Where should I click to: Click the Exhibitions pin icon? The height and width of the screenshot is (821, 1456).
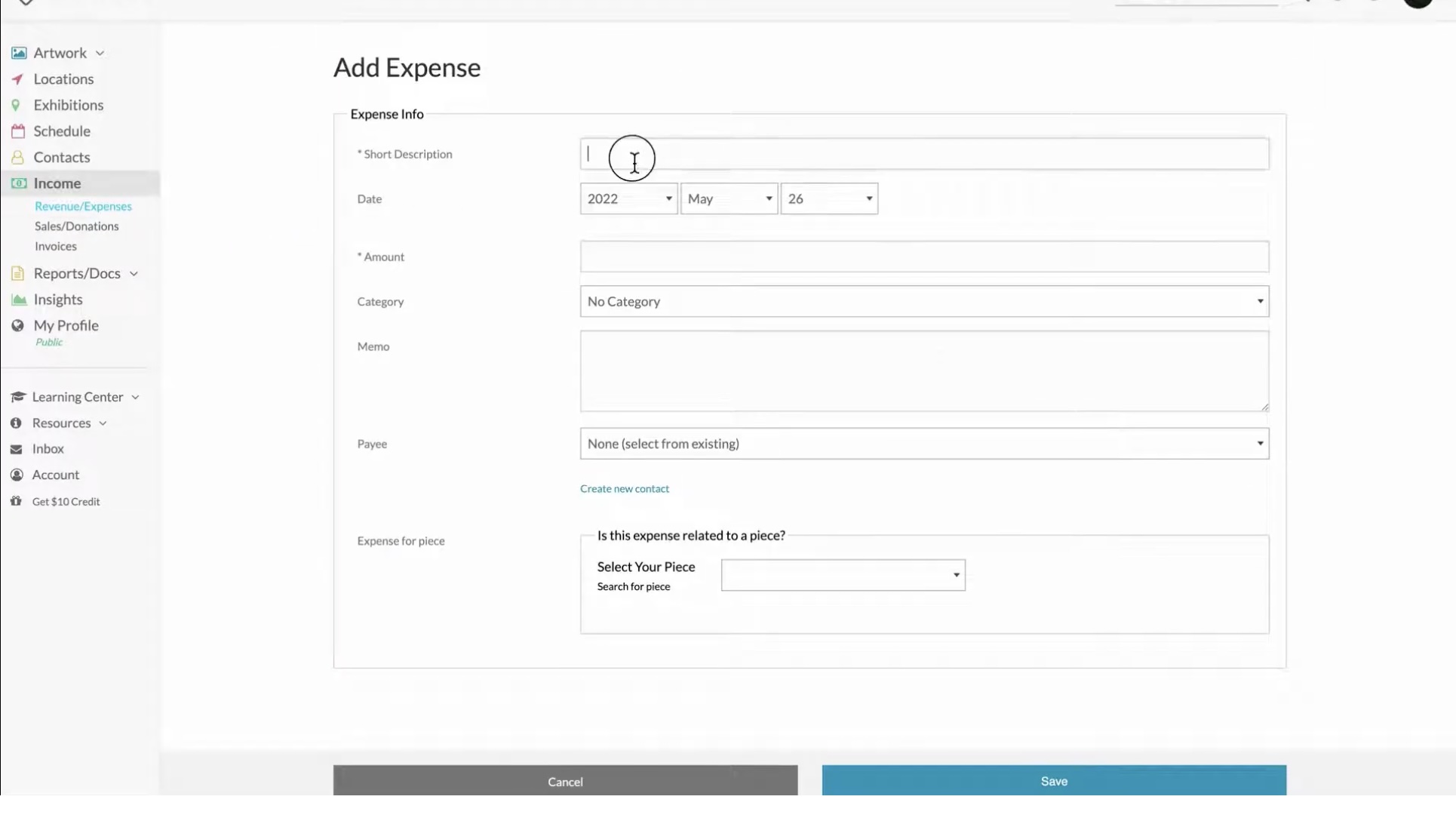(x=16, y=105)
